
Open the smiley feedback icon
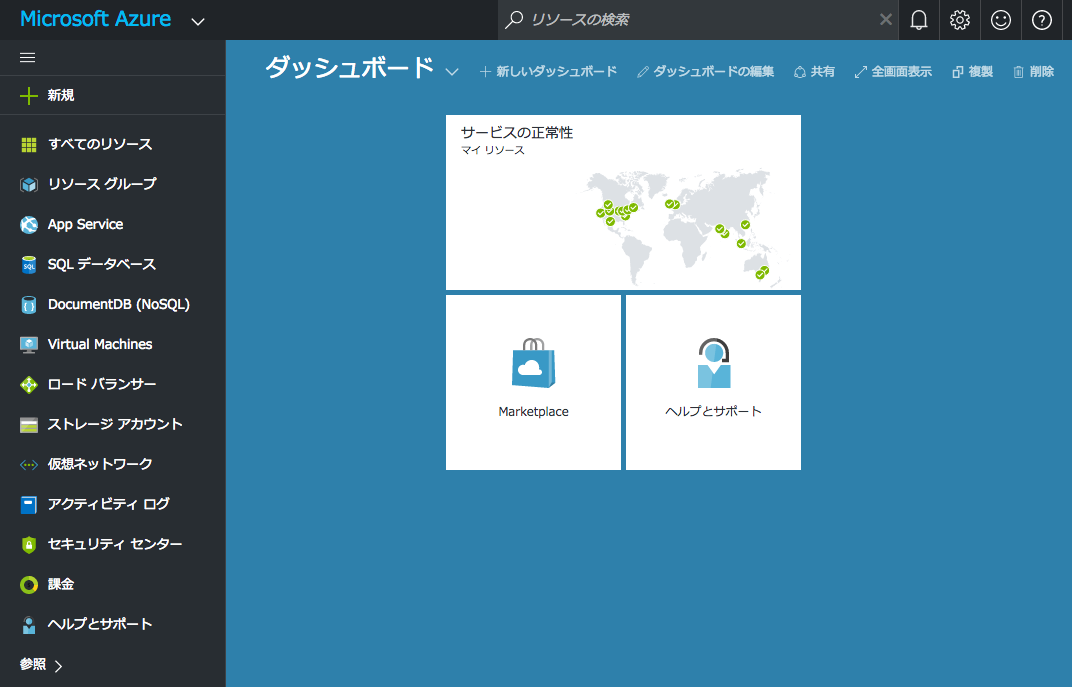point(1000,19)
